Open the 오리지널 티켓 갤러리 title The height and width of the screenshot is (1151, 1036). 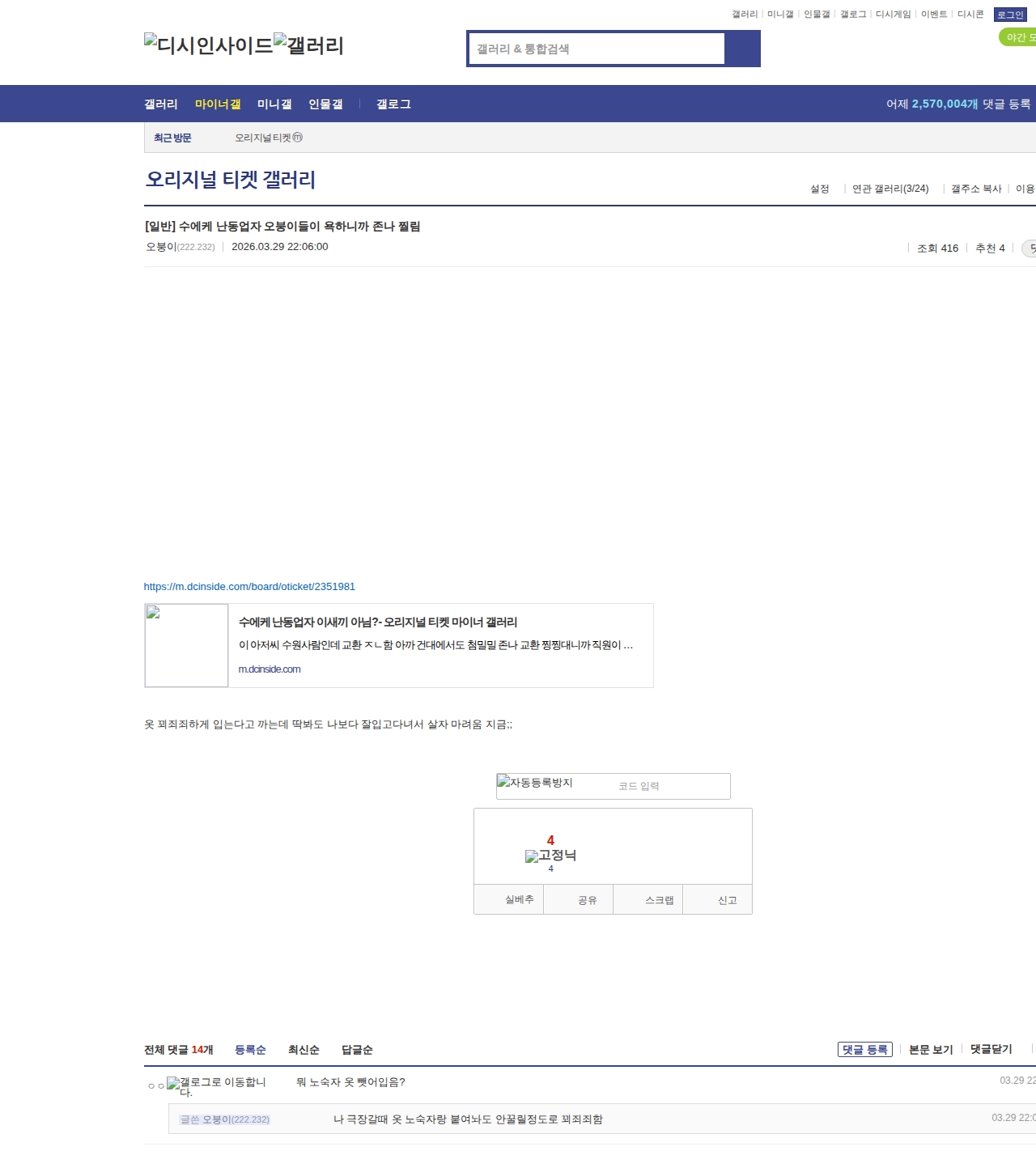(231, 179)
